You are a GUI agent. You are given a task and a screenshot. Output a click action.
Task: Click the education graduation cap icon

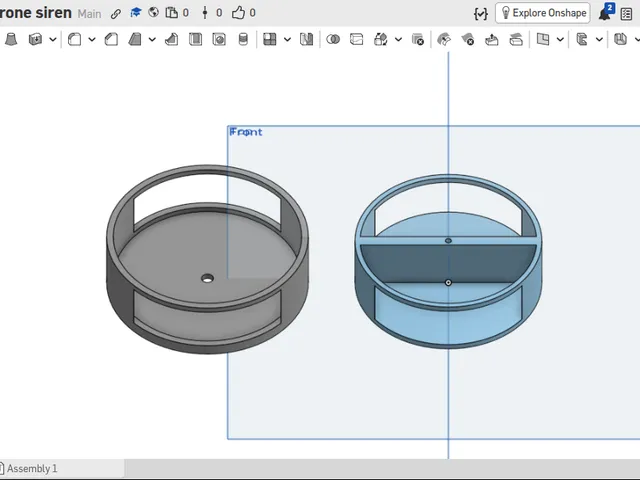point(136,13)
